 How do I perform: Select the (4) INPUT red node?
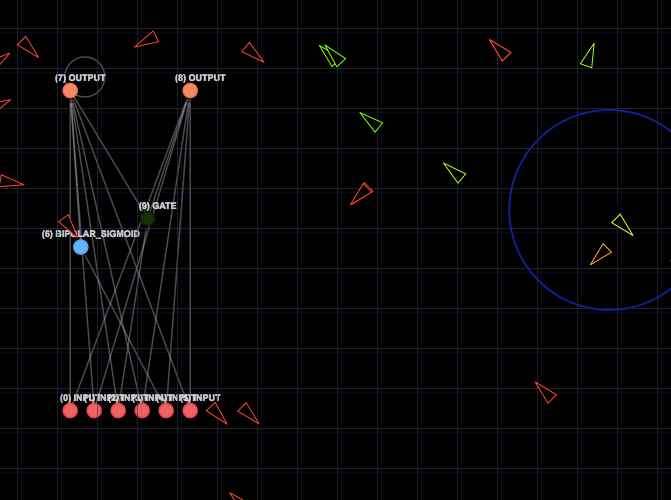(x=166, y=411)
